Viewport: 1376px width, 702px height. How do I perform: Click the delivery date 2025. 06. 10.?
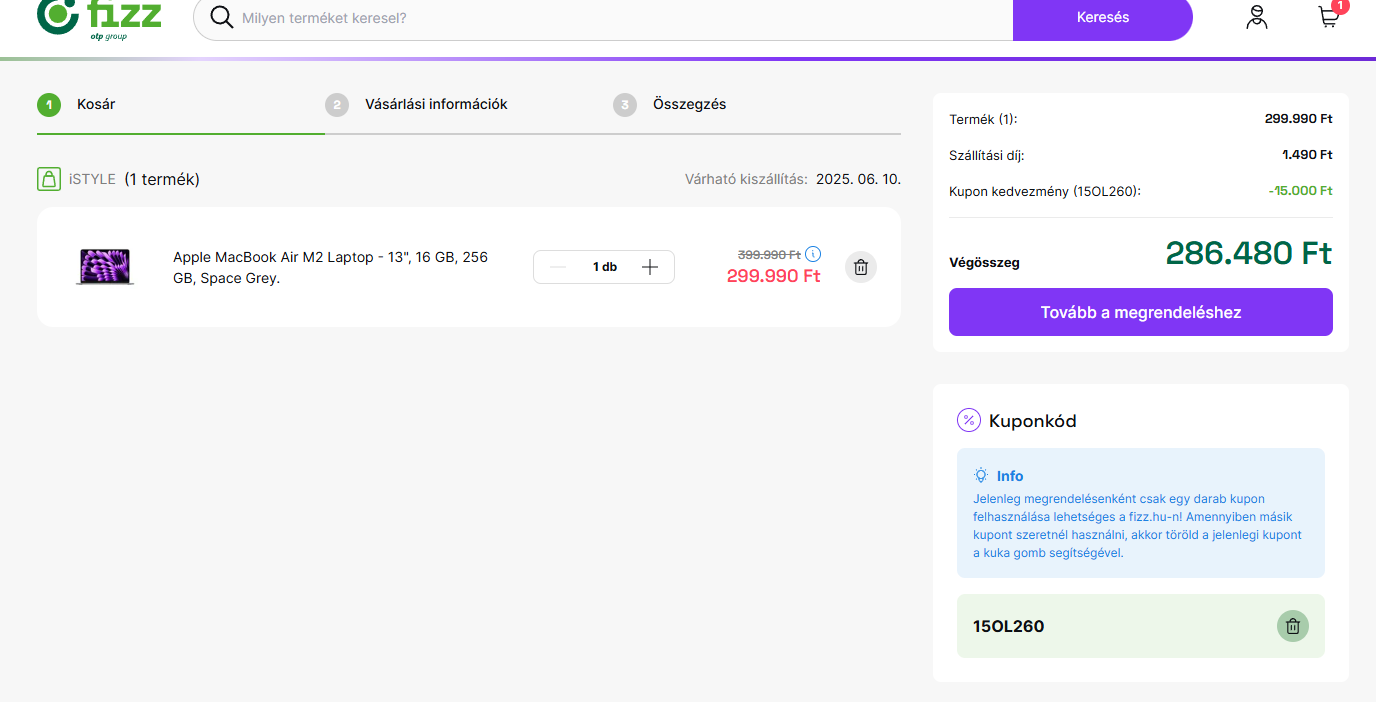point(858,179)
